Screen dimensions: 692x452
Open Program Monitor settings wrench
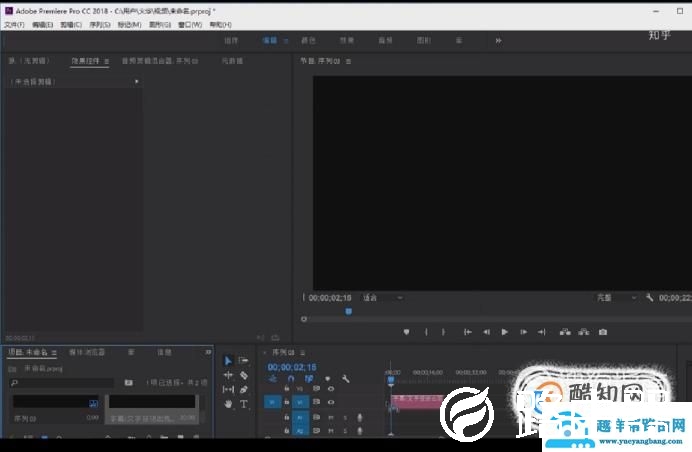649,297
